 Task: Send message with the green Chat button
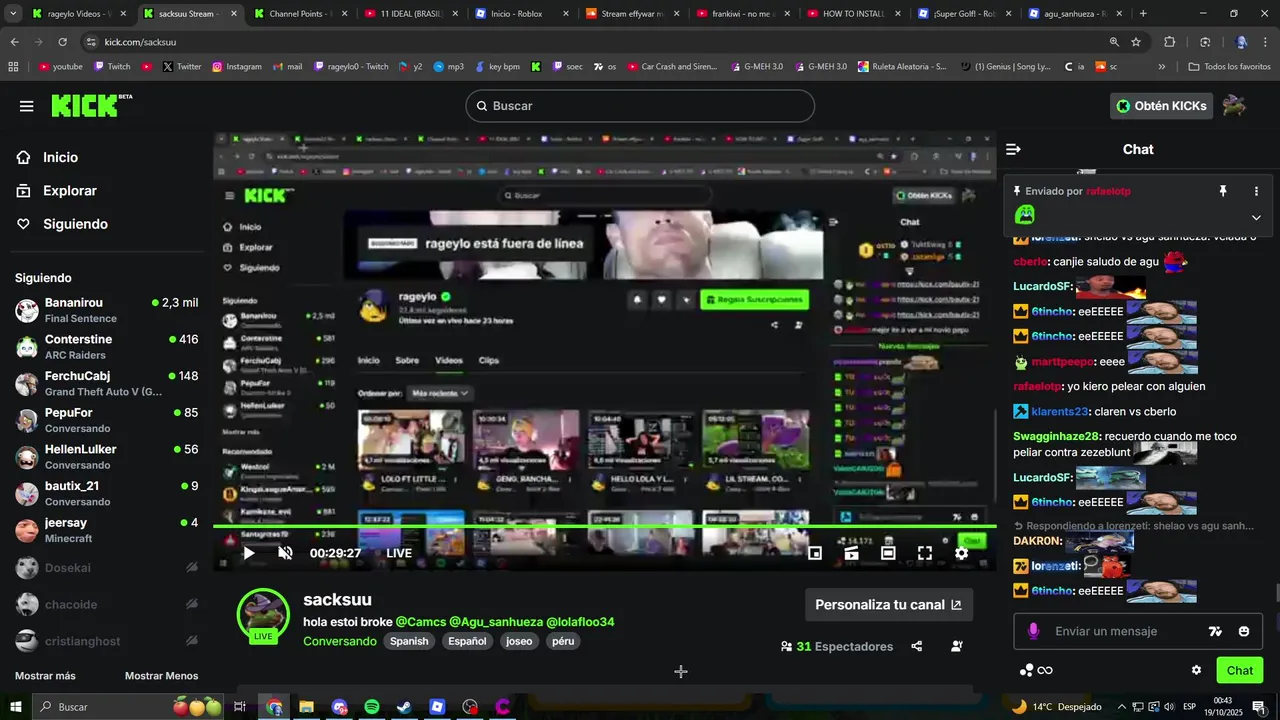coord(1240,670)
